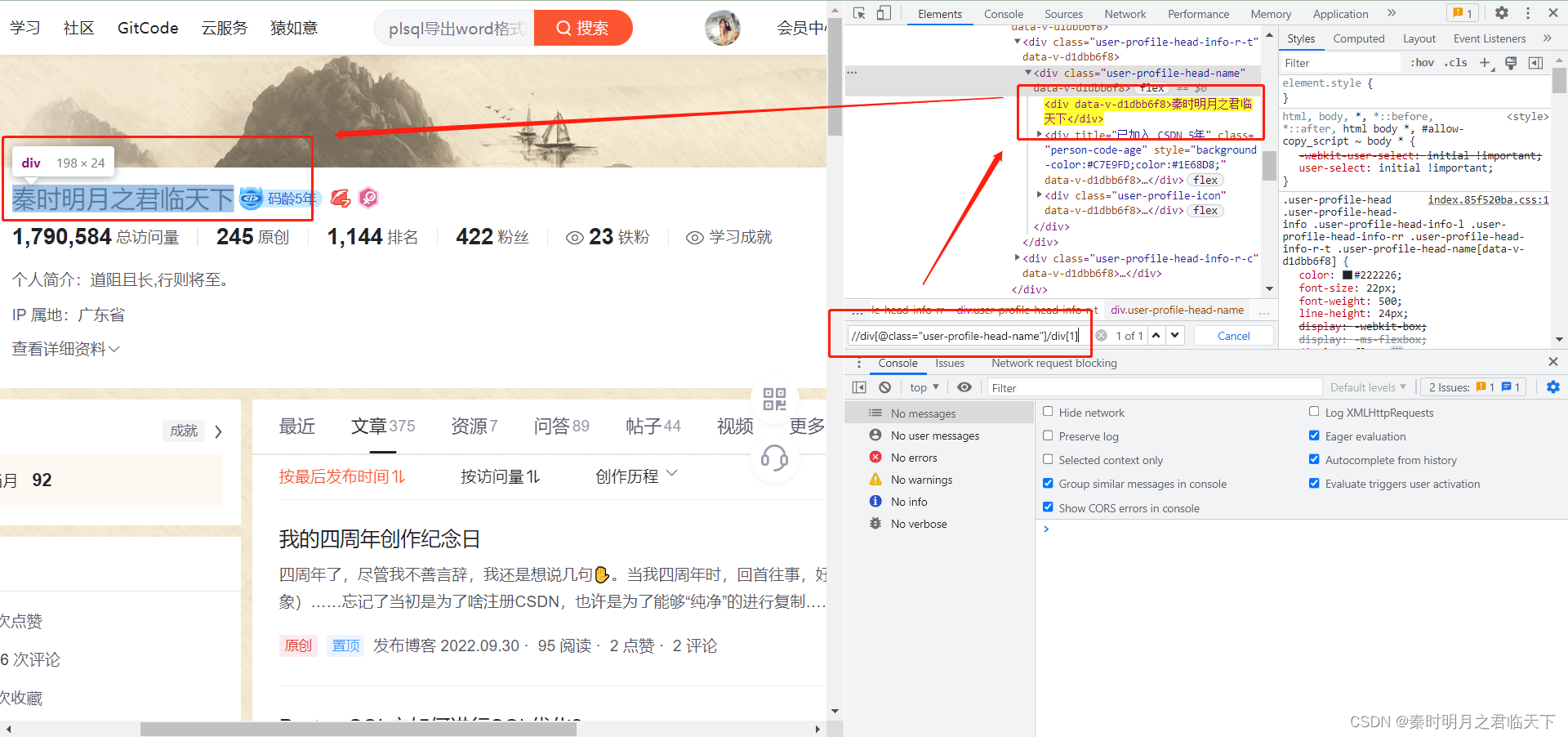Open DevTools settings gear
The image size is (1568, 737).
coord(1502,13)
